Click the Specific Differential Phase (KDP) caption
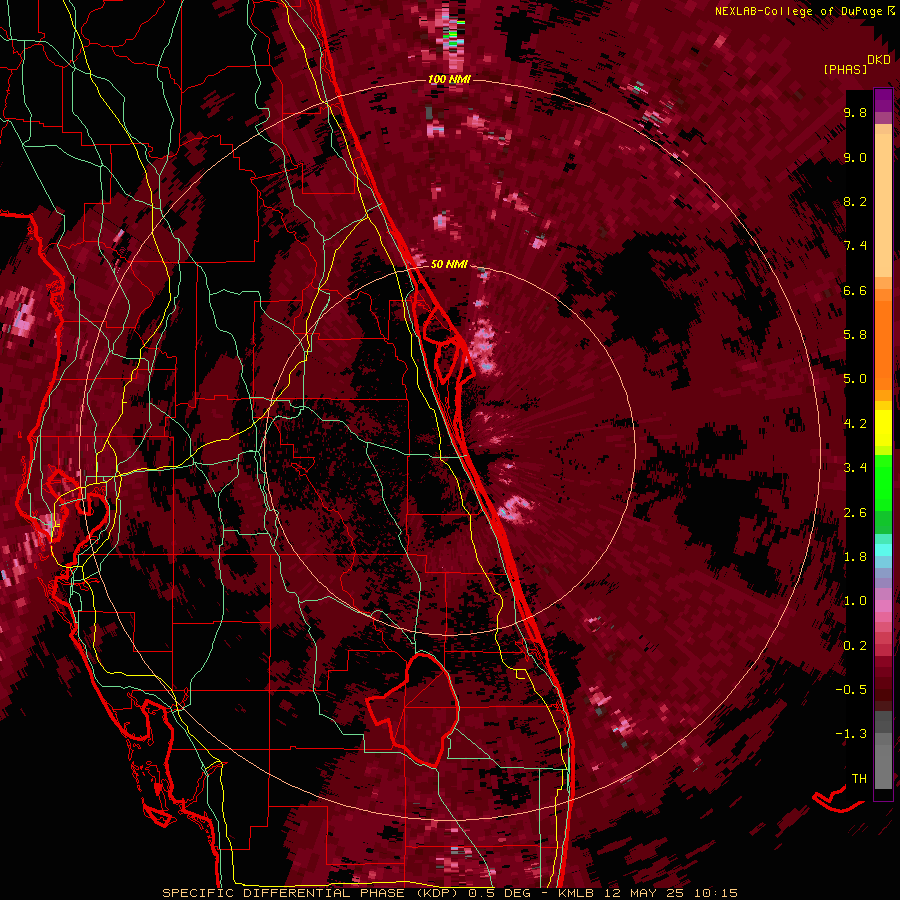900x900 pixels. [x=450, y=893]
